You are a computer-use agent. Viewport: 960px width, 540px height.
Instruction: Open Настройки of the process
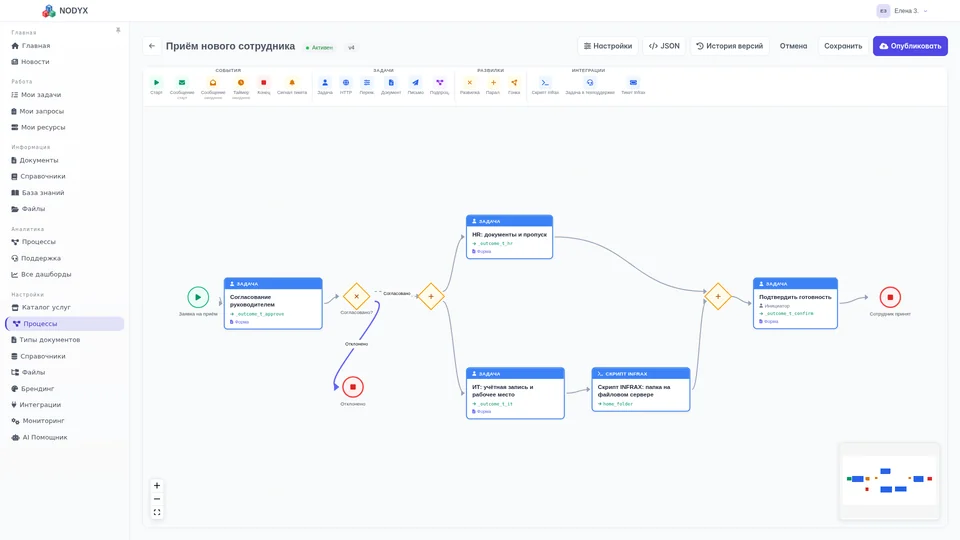[x=608, y=46]
